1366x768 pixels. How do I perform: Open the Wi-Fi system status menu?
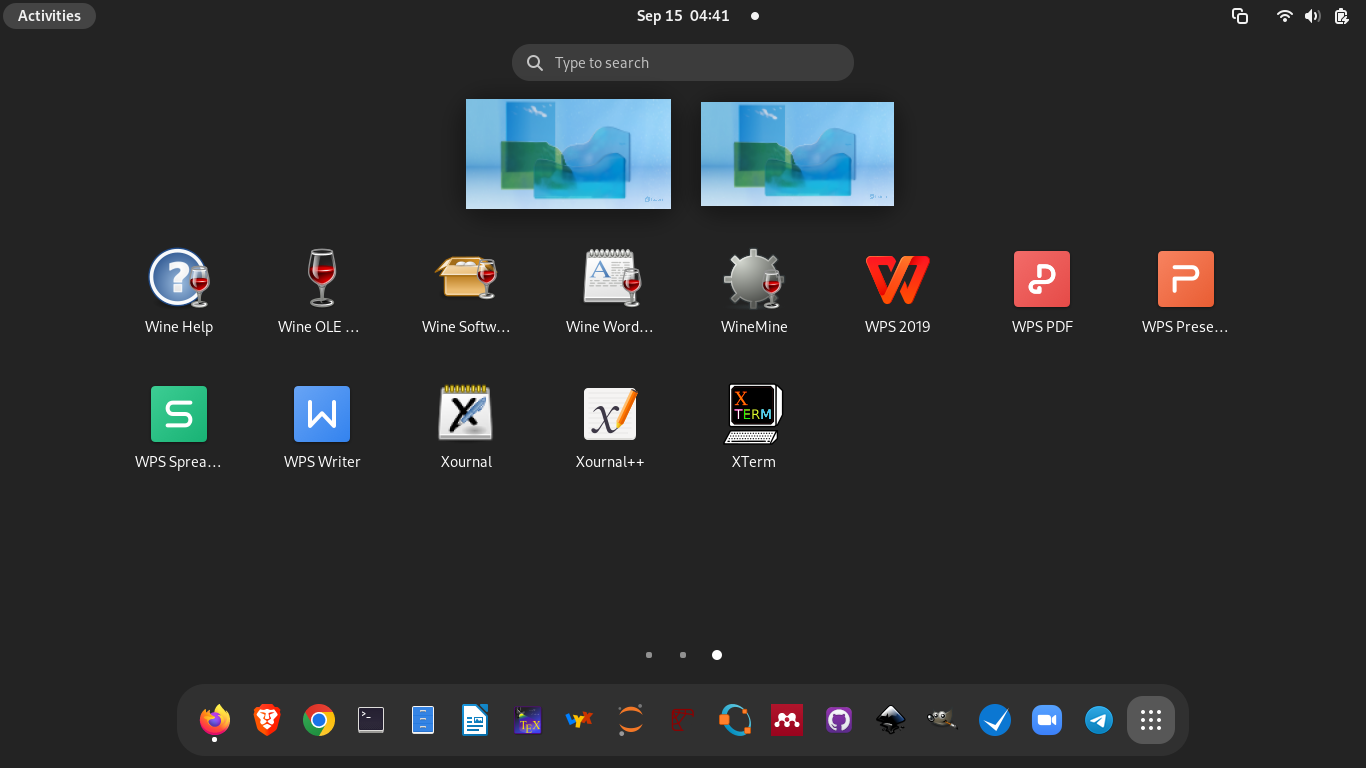pos(1284,16)
